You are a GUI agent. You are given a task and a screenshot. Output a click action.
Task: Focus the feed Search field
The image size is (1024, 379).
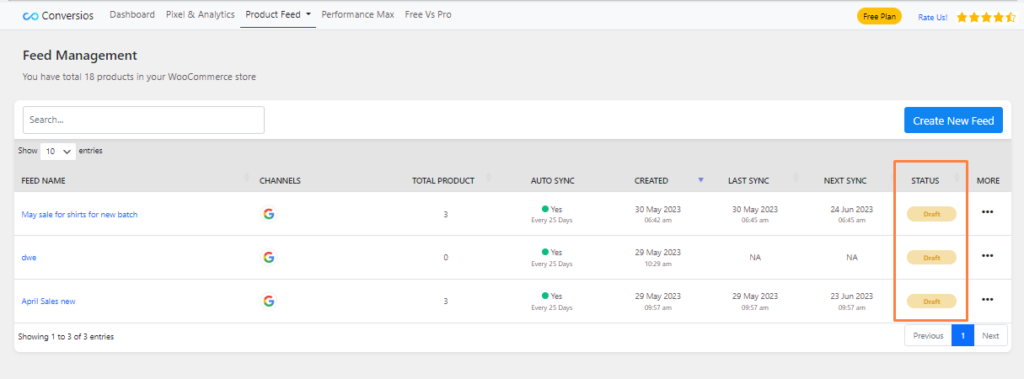(144, 120)
